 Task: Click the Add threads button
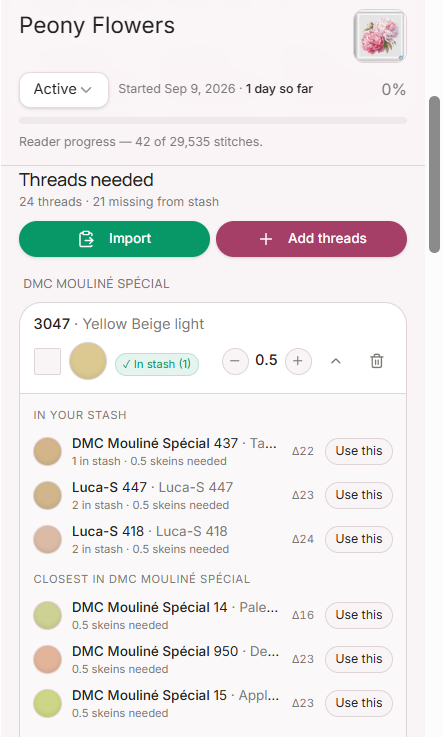point(311,239)
